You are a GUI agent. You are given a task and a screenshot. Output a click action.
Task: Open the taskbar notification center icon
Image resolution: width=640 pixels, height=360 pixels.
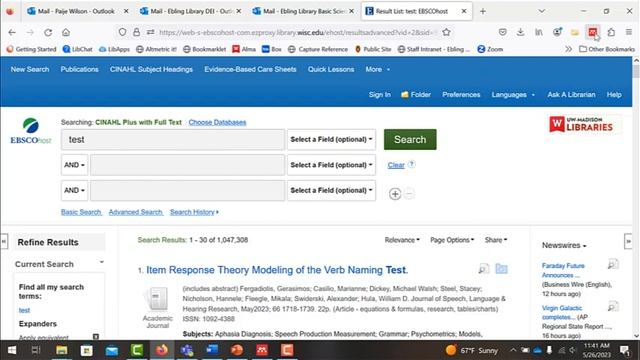(624, 350)
